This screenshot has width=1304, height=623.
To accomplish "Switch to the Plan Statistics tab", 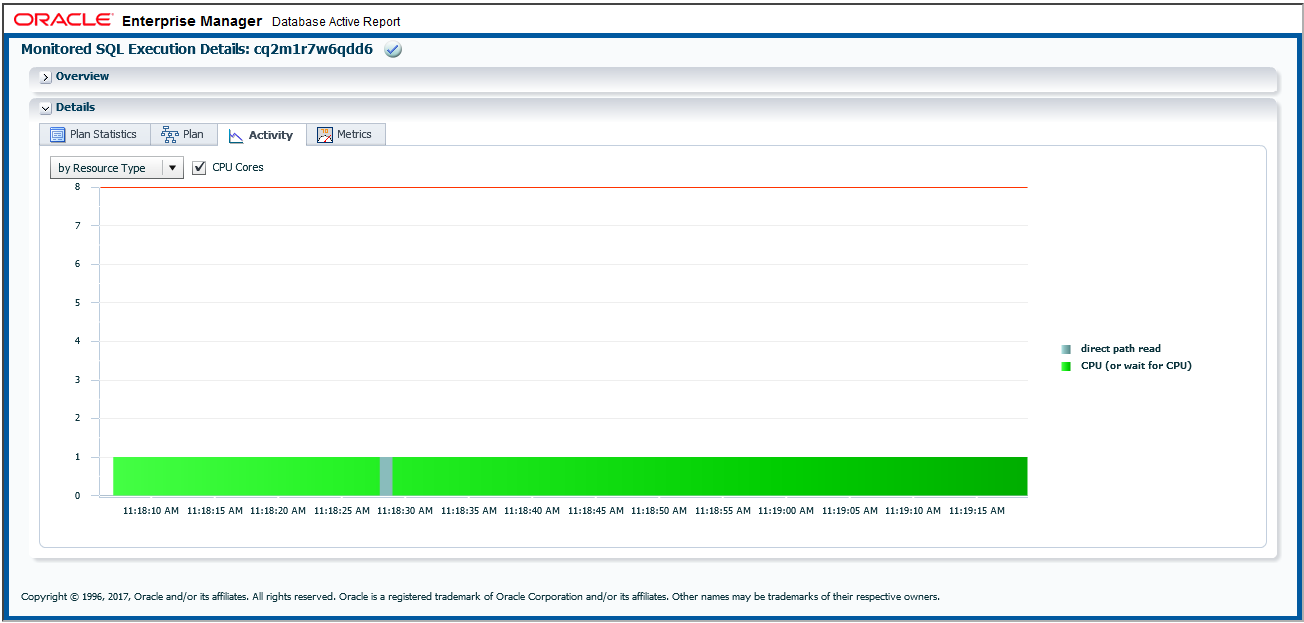I will (x=94, y=135).
